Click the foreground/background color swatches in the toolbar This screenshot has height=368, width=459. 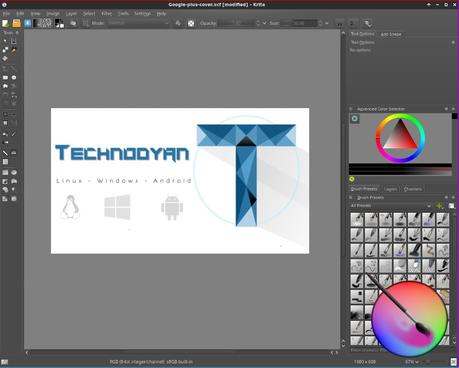point(59,23)
